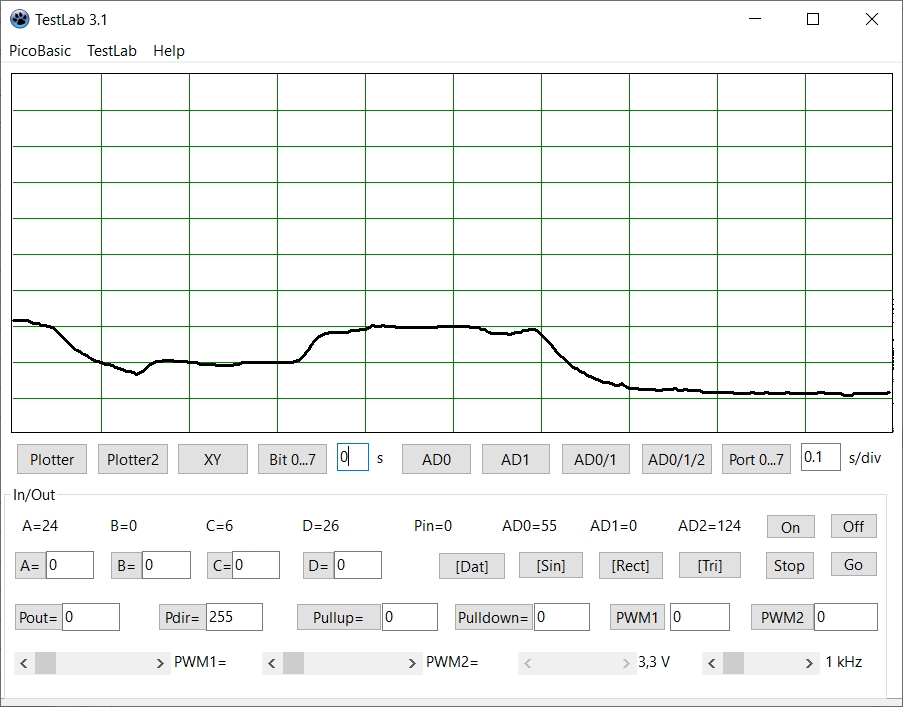903x707 pixels.
Task: Click the 1 kHz frequency slider left arrow
Action: tap(711, 663)
